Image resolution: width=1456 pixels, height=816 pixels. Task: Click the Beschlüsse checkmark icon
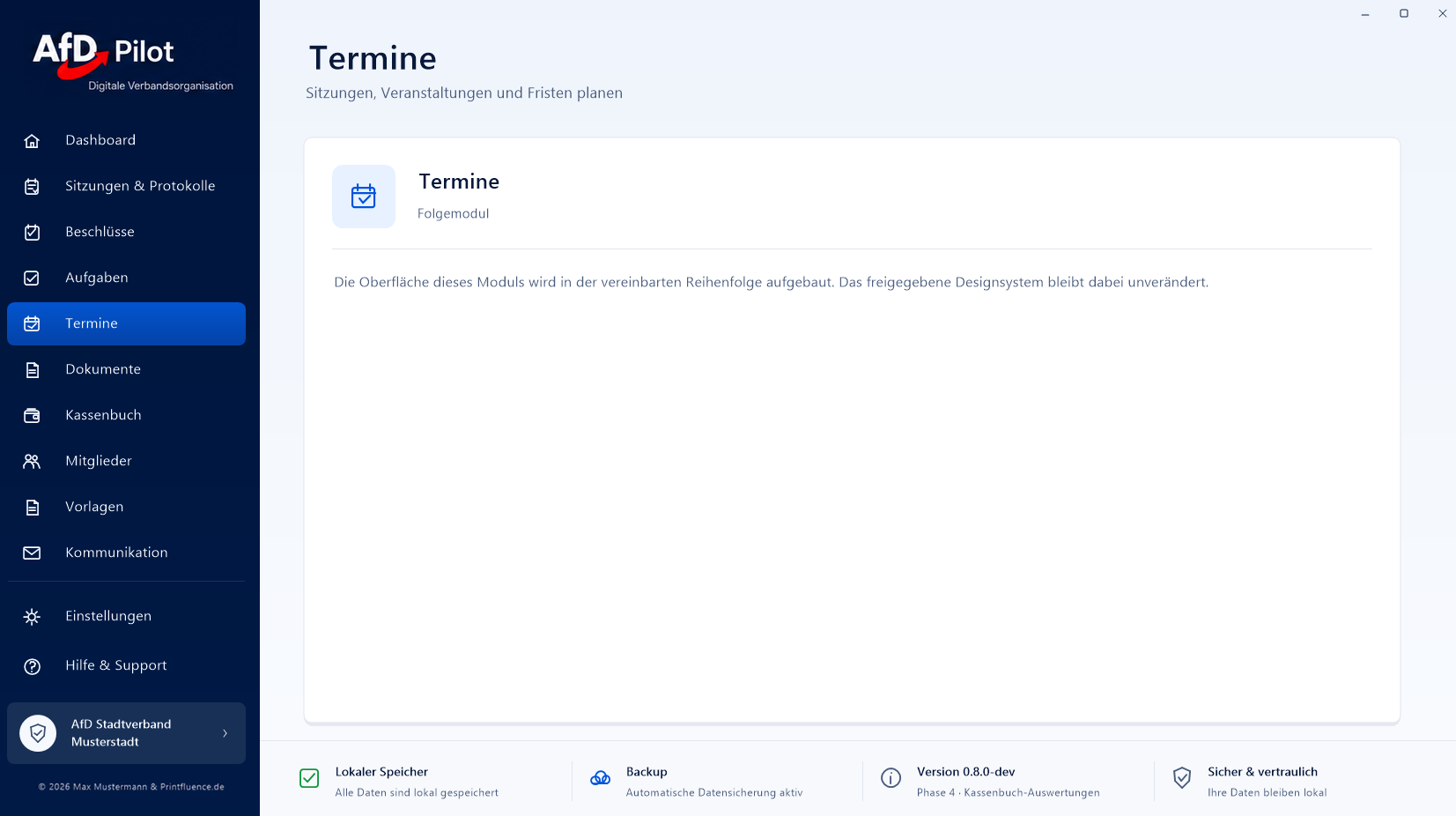[x=32, y=233]
